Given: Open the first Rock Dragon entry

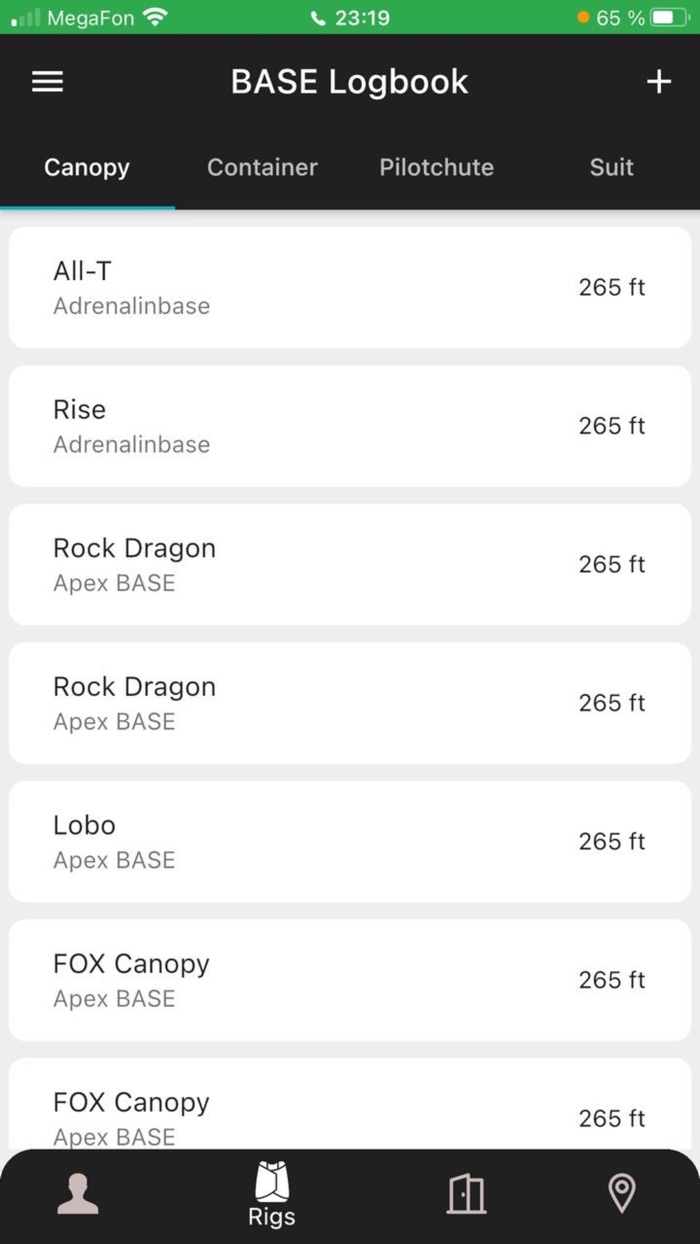Looking at the screenshot, I should [350, 563].
